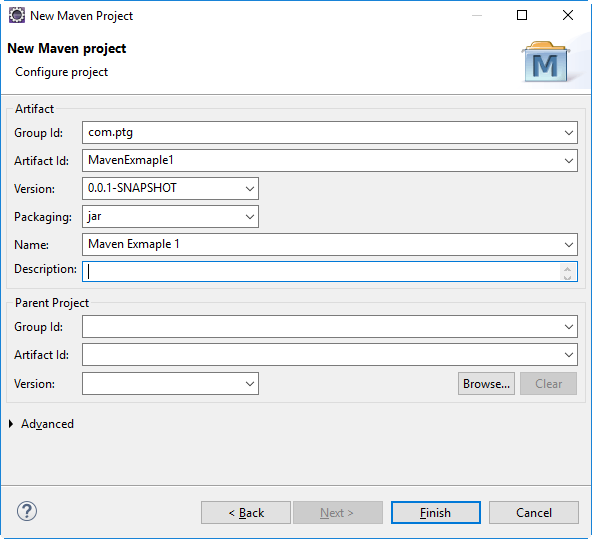Open the Parent Project Artifact Id dropdown

[569, 354]
